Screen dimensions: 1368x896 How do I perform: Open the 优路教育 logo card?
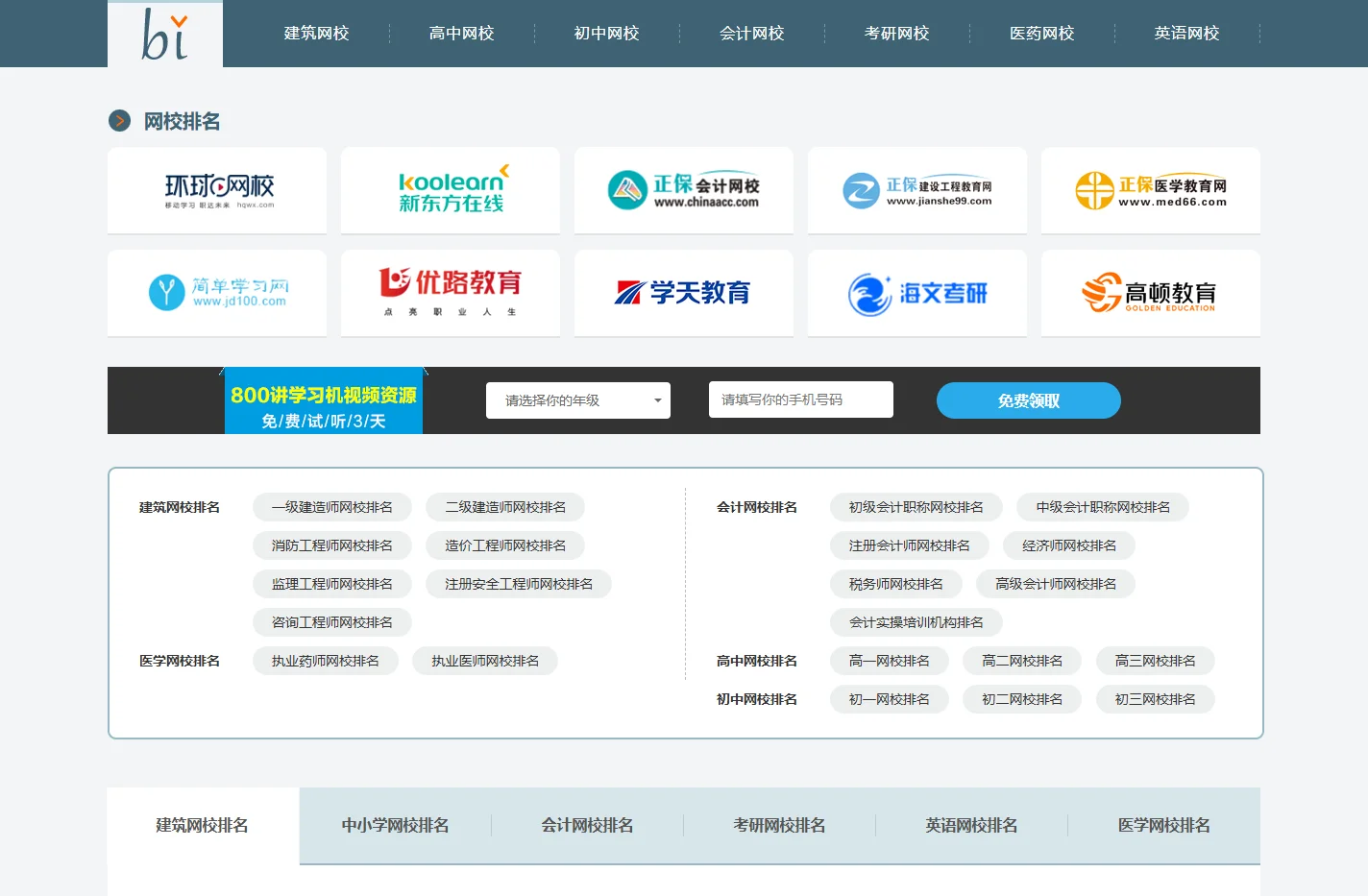click(x=451, y=293)
